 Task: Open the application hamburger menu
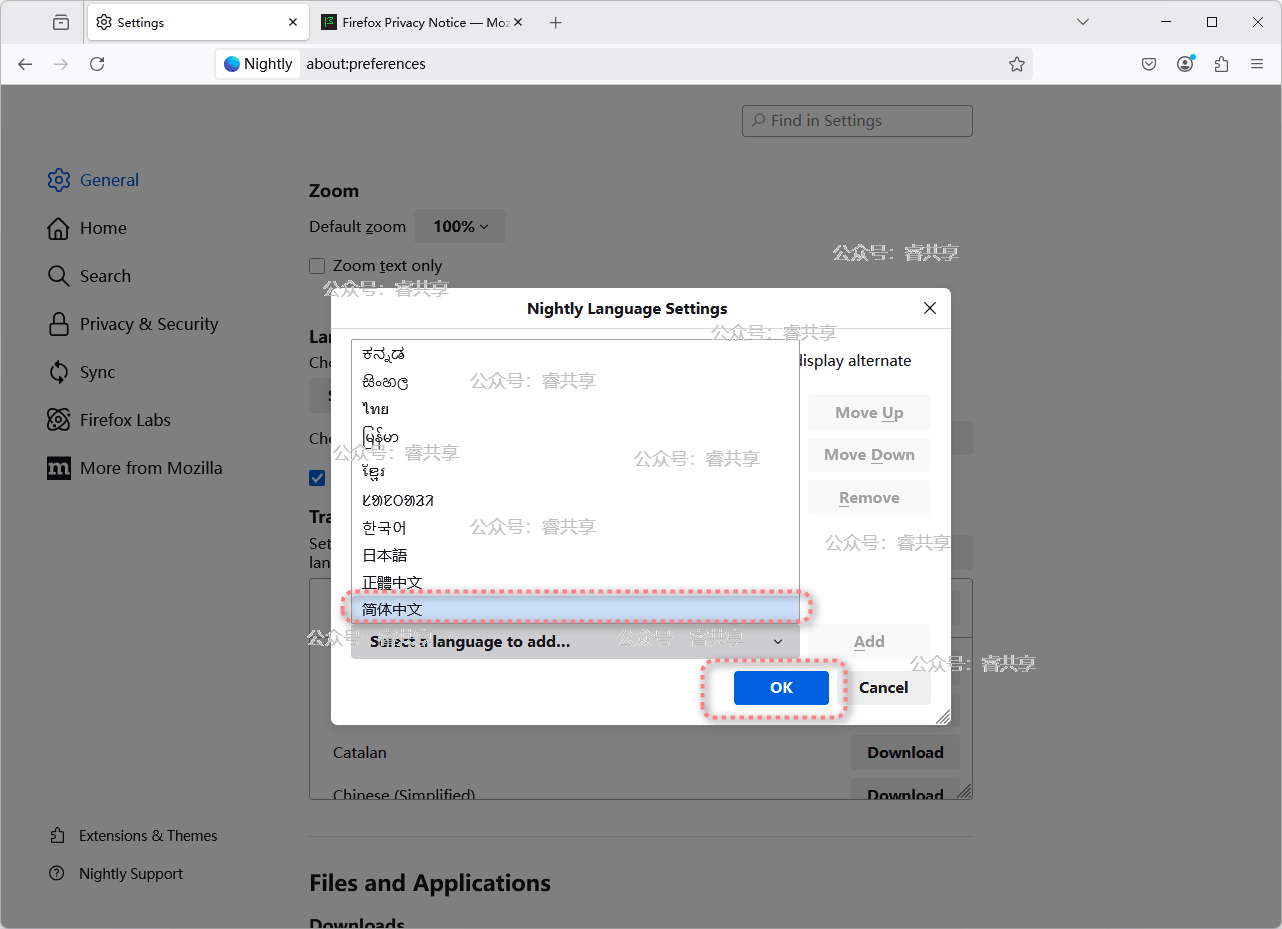[1257, 64]
